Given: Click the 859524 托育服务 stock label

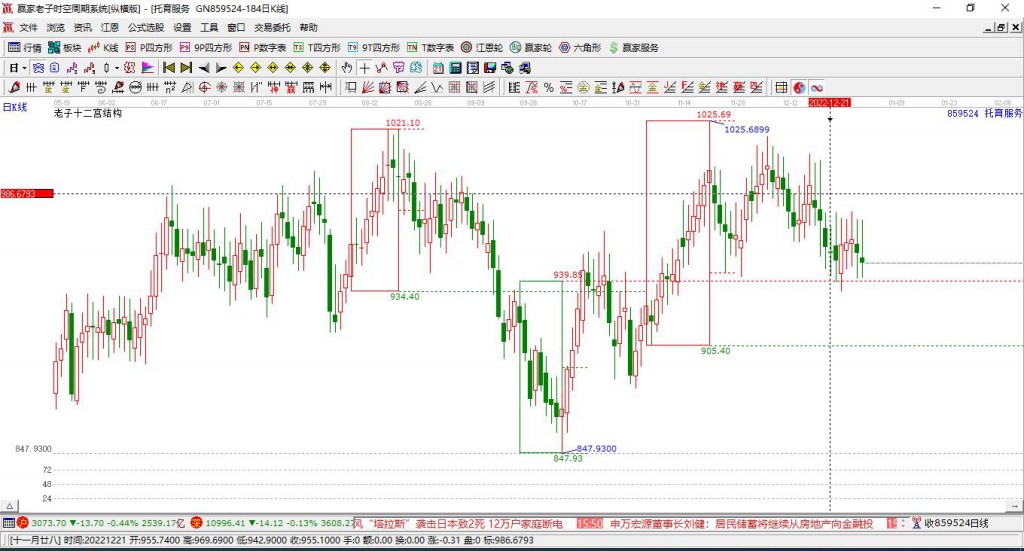Looking at the screenshot, I should [984, 113].
